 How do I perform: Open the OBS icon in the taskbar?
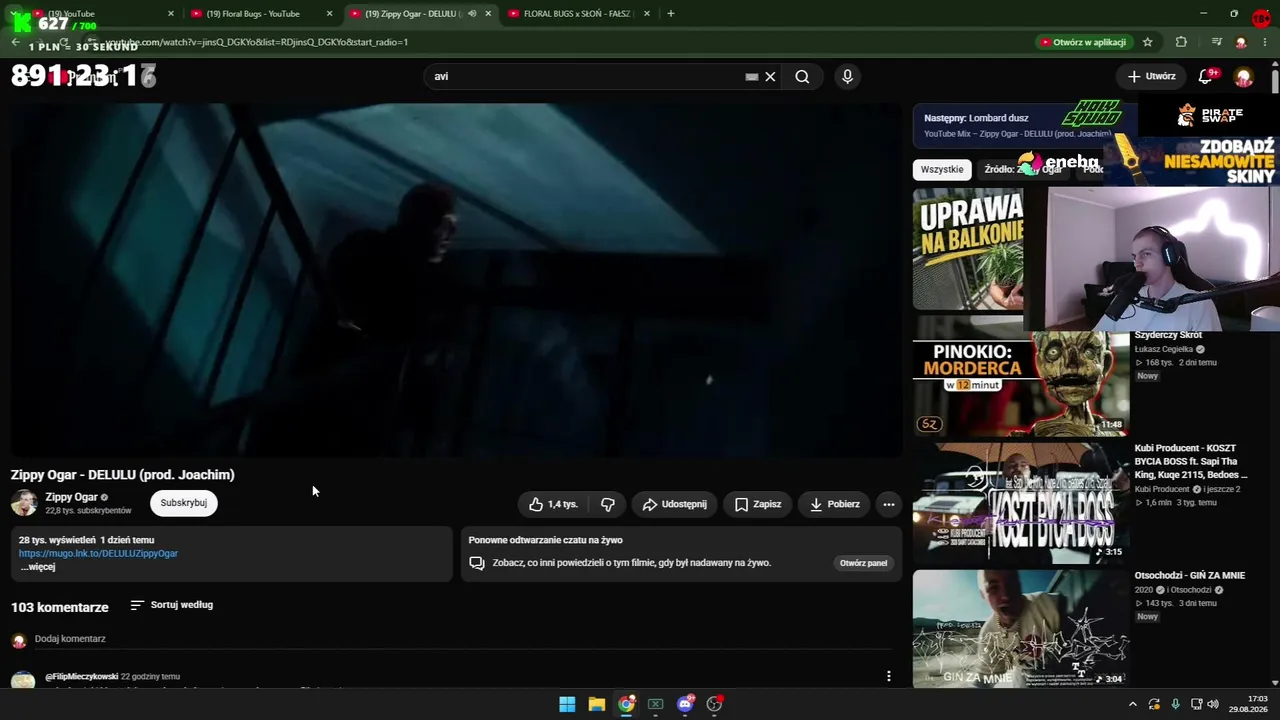(x=714, y=704)
